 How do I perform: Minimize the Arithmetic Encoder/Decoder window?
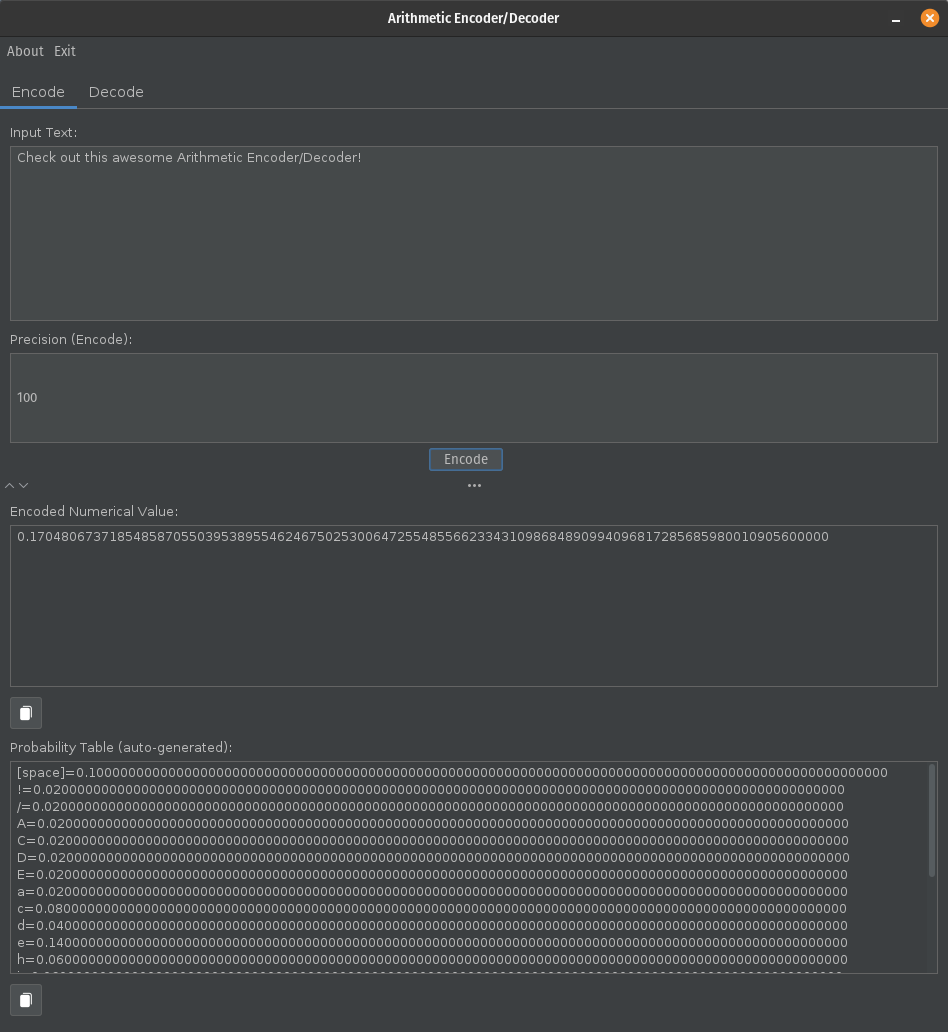click(x=896, y=18)
